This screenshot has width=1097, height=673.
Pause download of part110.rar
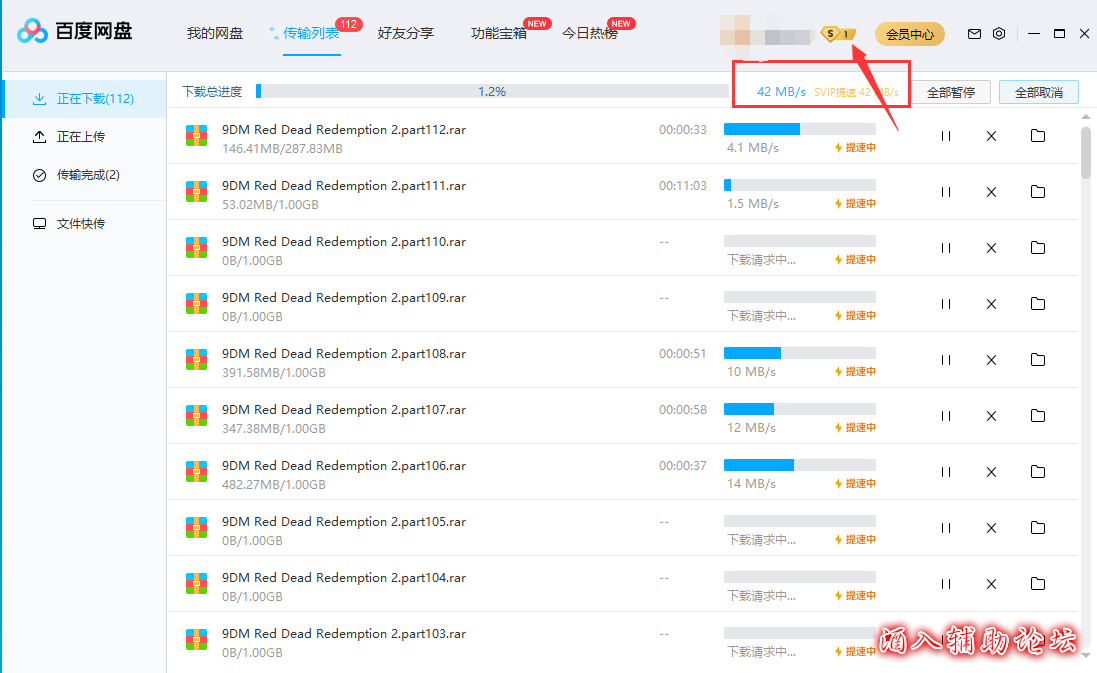point(945,248)
